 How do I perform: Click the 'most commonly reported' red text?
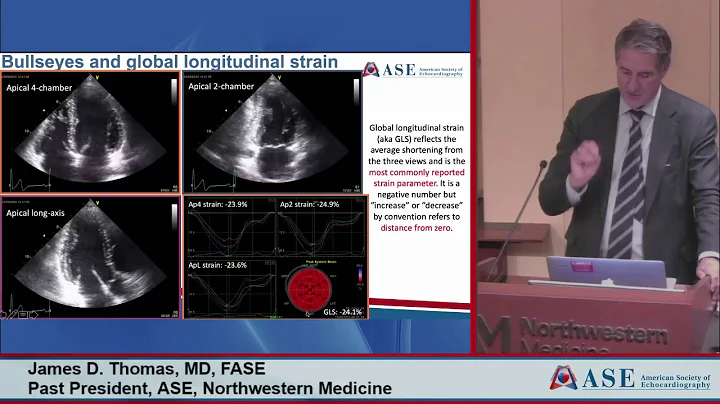point(416,172)
